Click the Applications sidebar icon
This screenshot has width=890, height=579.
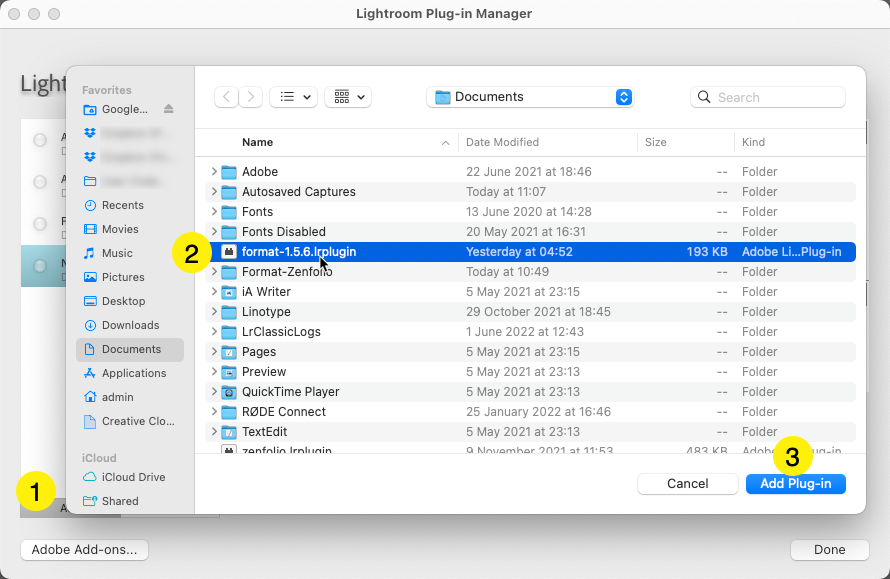pyautogui.click(x=90, y=373)
